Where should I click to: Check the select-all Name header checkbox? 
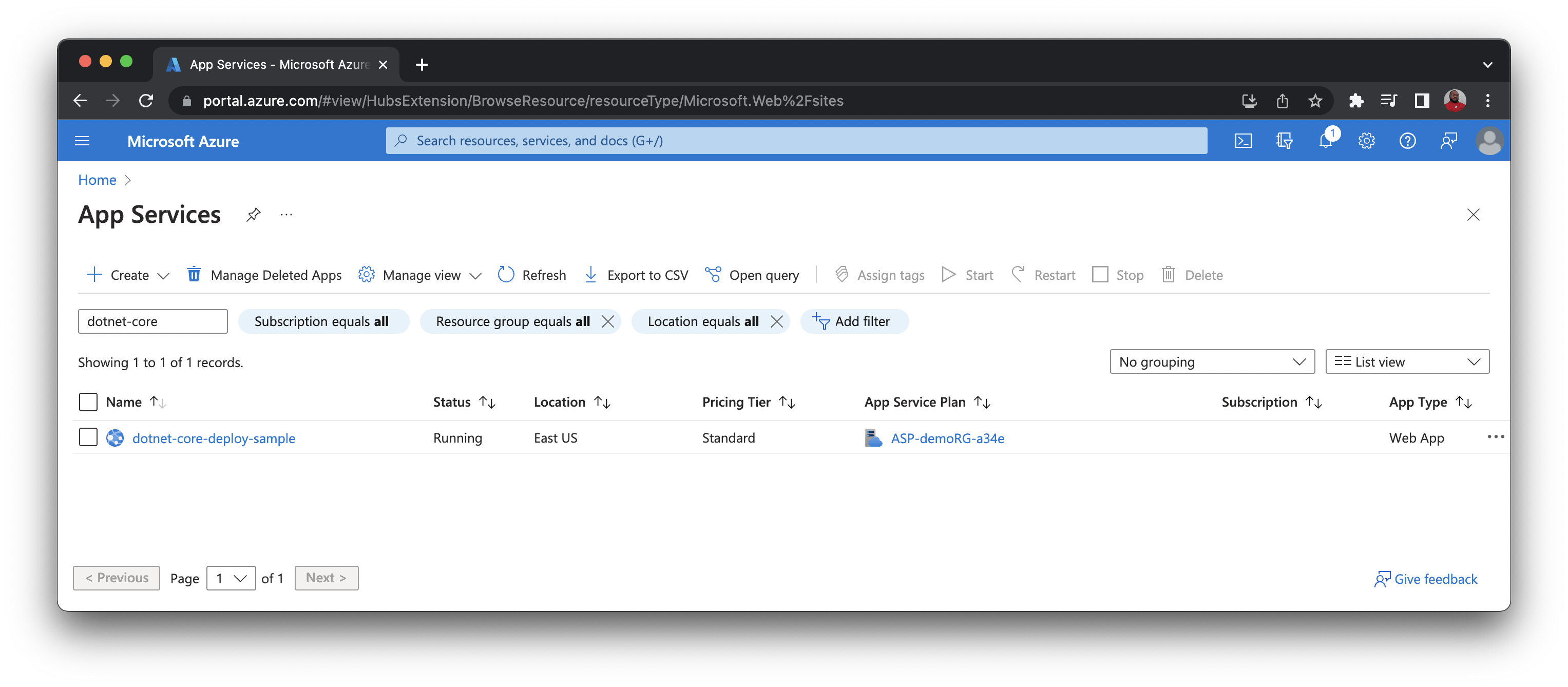point(88,402)
